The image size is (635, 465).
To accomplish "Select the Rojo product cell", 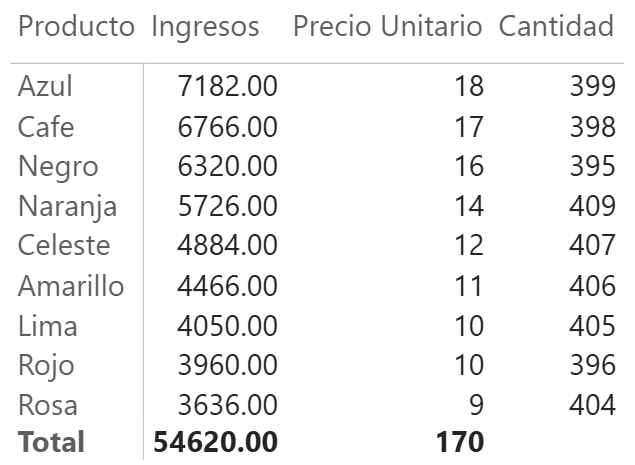I will click(x=47, y=366).
